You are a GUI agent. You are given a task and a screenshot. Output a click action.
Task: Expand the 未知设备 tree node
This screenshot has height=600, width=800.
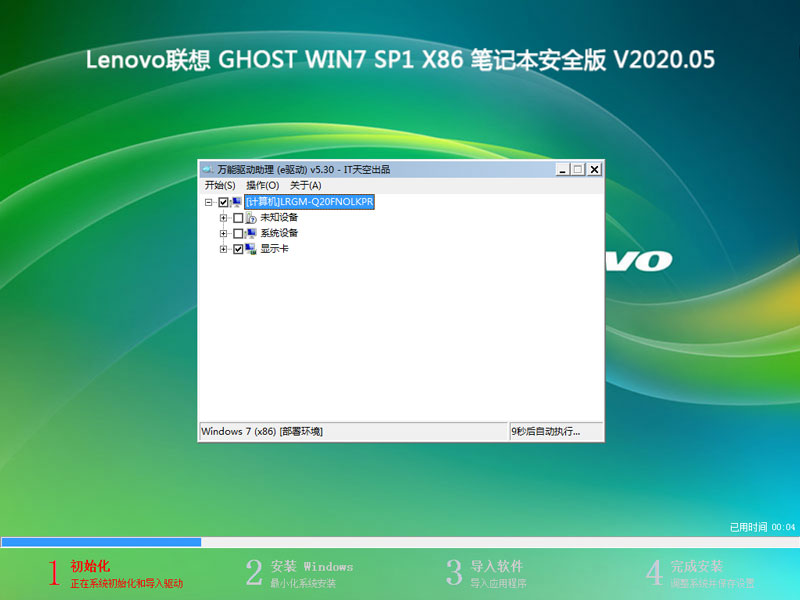point(223,216)
